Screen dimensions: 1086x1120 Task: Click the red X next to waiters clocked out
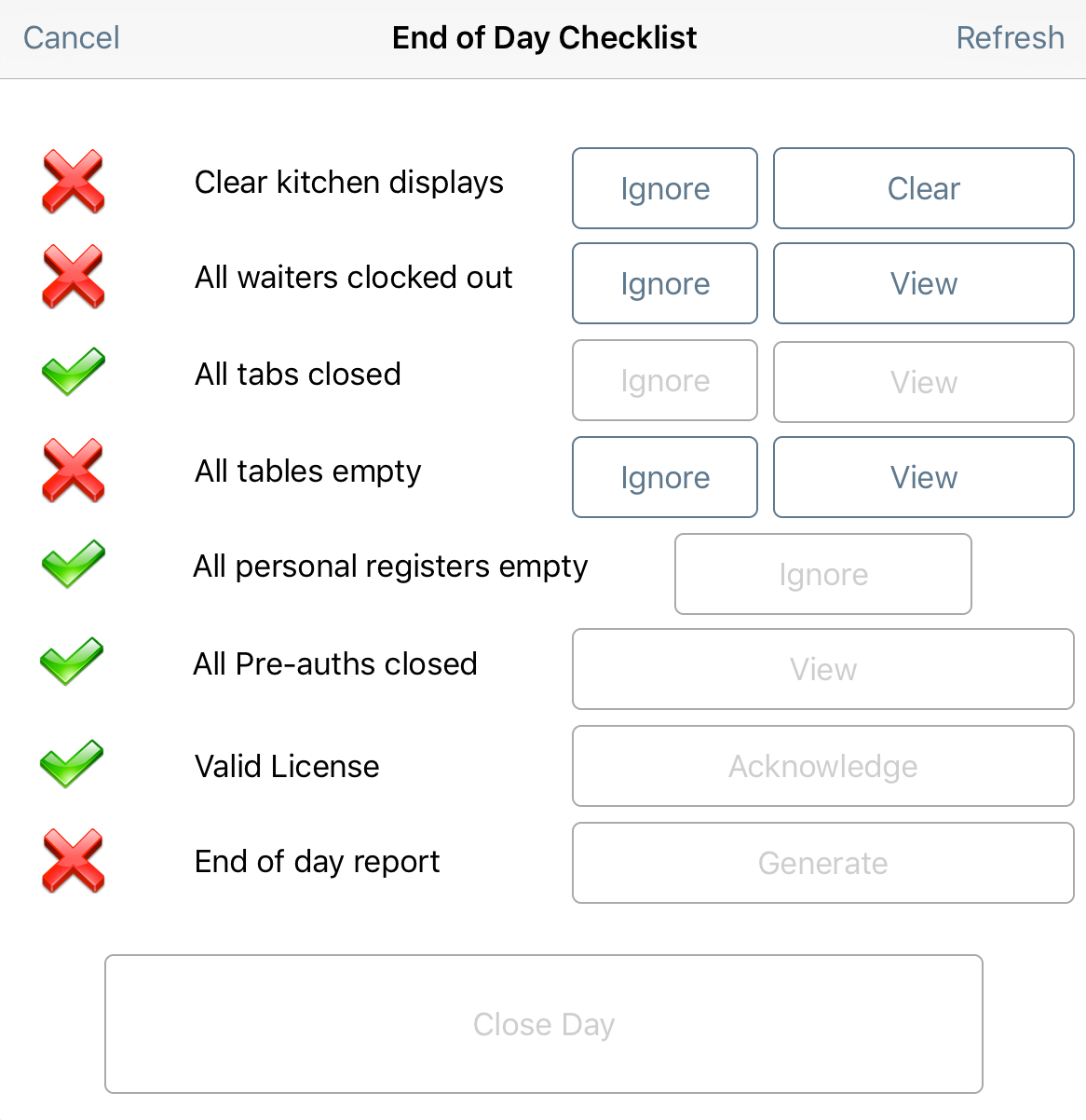(73, 277)
